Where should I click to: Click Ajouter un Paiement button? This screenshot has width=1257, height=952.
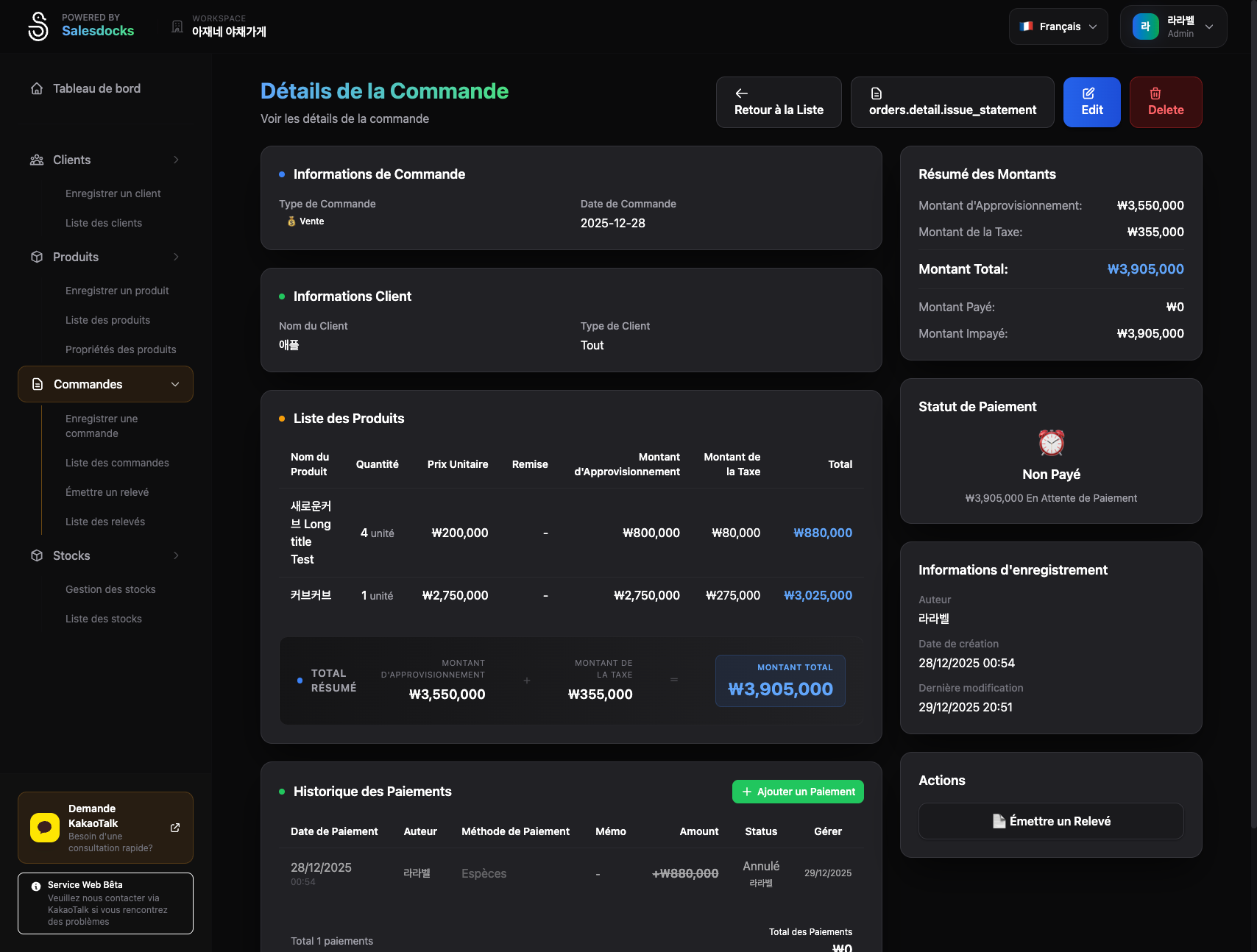[798, 792]
